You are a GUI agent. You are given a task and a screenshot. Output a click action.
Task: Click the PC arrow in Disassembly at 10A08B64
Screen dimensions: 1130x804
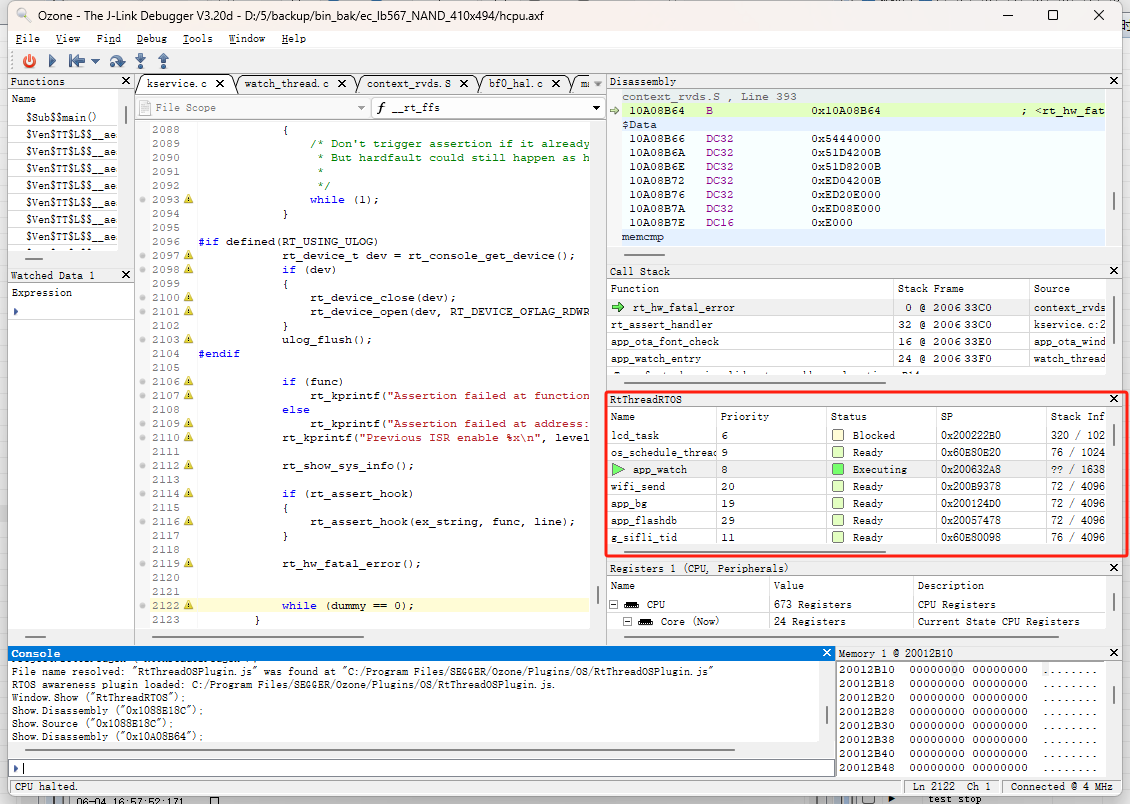615,110
